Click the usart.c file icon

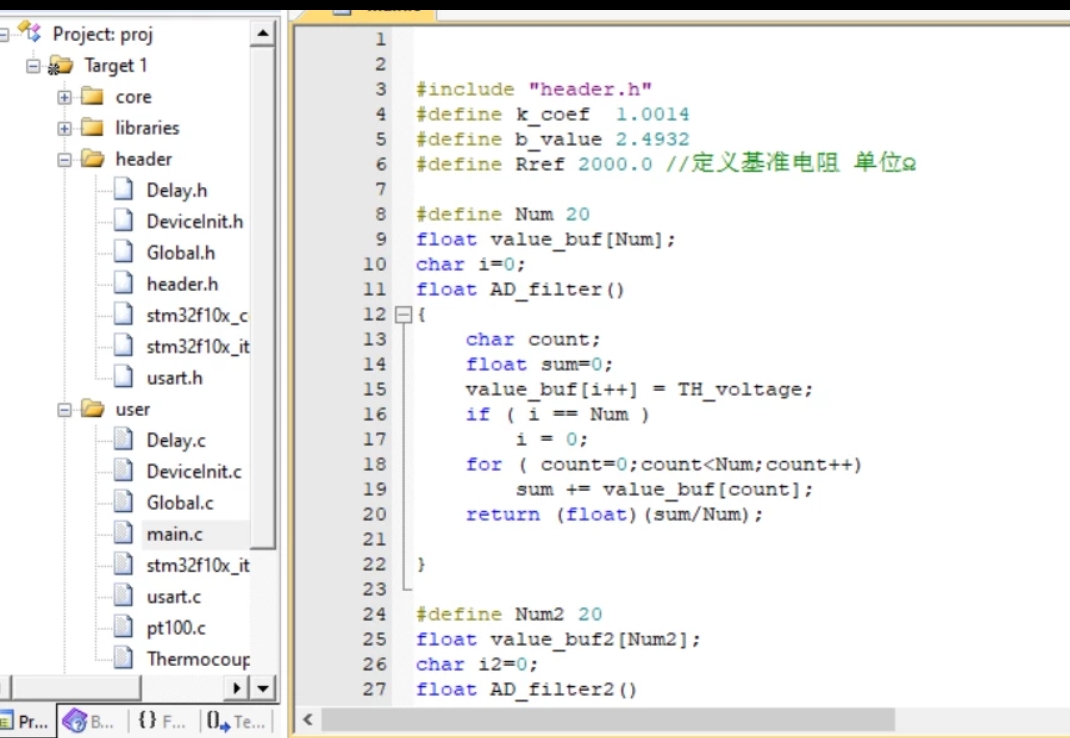[x=124, y=596]
